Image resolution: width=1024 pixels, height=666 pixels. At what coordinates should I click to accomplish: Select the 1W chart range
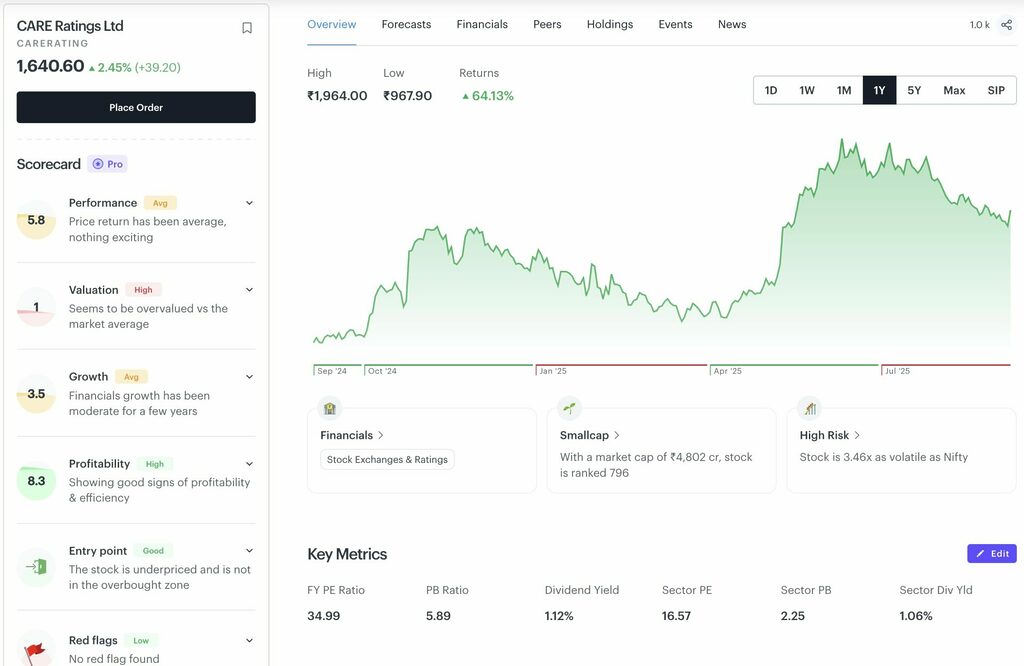click(x=807, y=90)
